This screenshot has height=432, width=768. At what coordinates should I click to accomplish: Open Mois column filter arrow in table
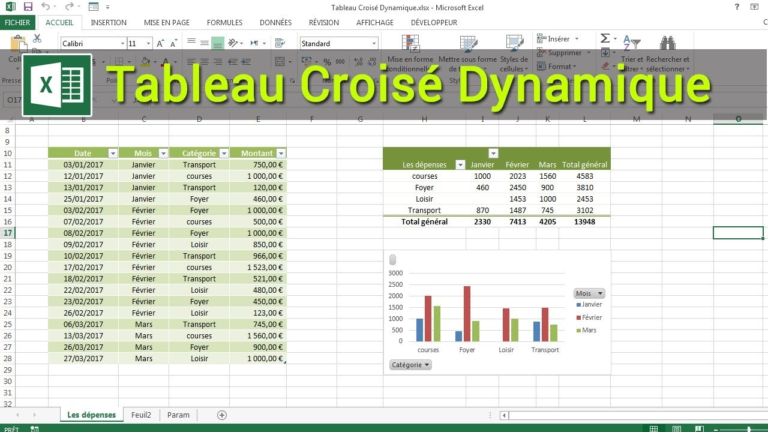163,153
